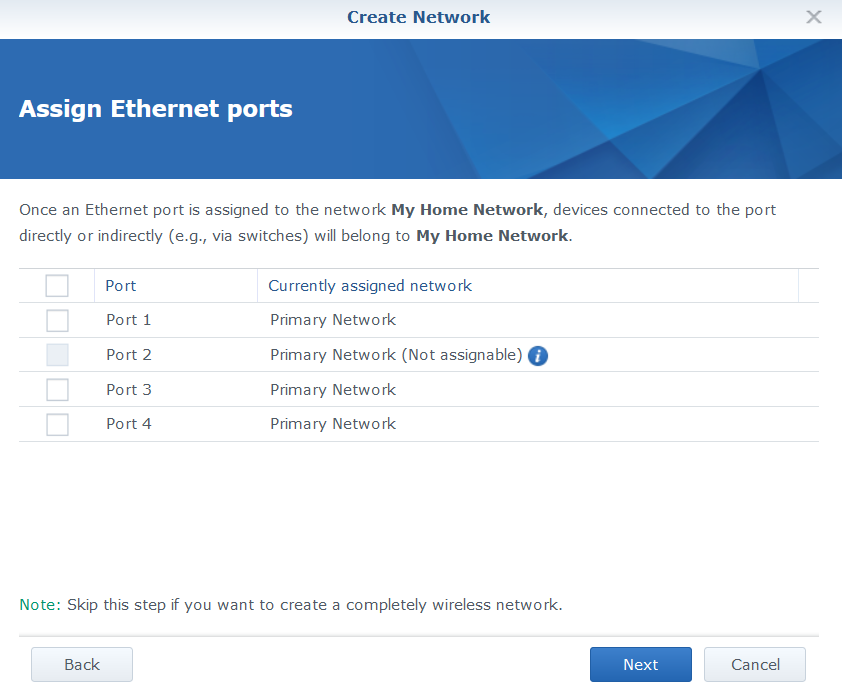The width and height of the screenshot is (842, 687).
Task: Click the Currently assigned network column header
Action: [x=369, y=285]
